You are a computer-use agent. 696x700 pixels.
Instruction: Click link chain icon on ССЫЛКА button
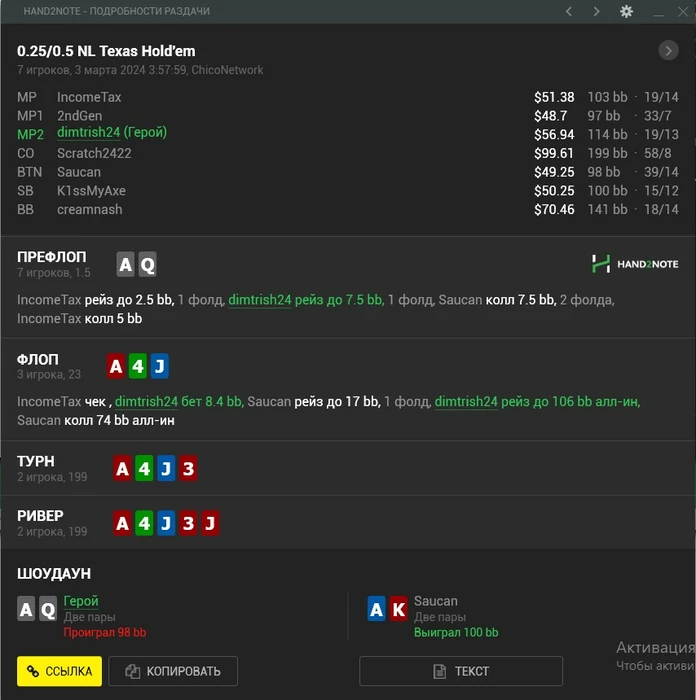pyautogui.click(x=33, y=671)
